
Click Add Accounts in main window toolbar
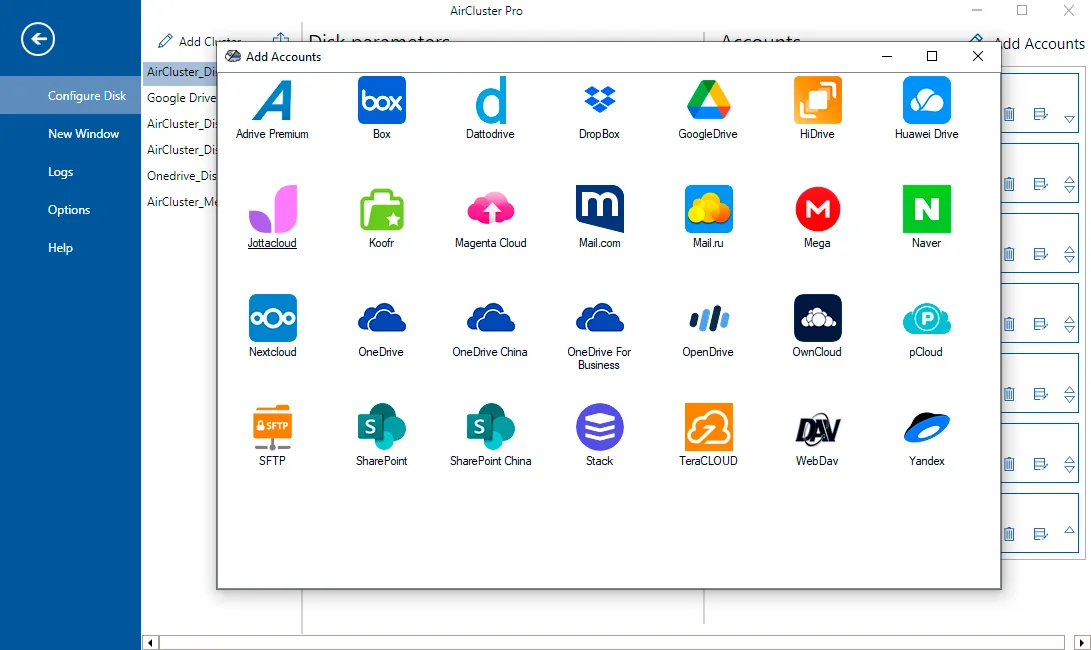pos(1027,43)
